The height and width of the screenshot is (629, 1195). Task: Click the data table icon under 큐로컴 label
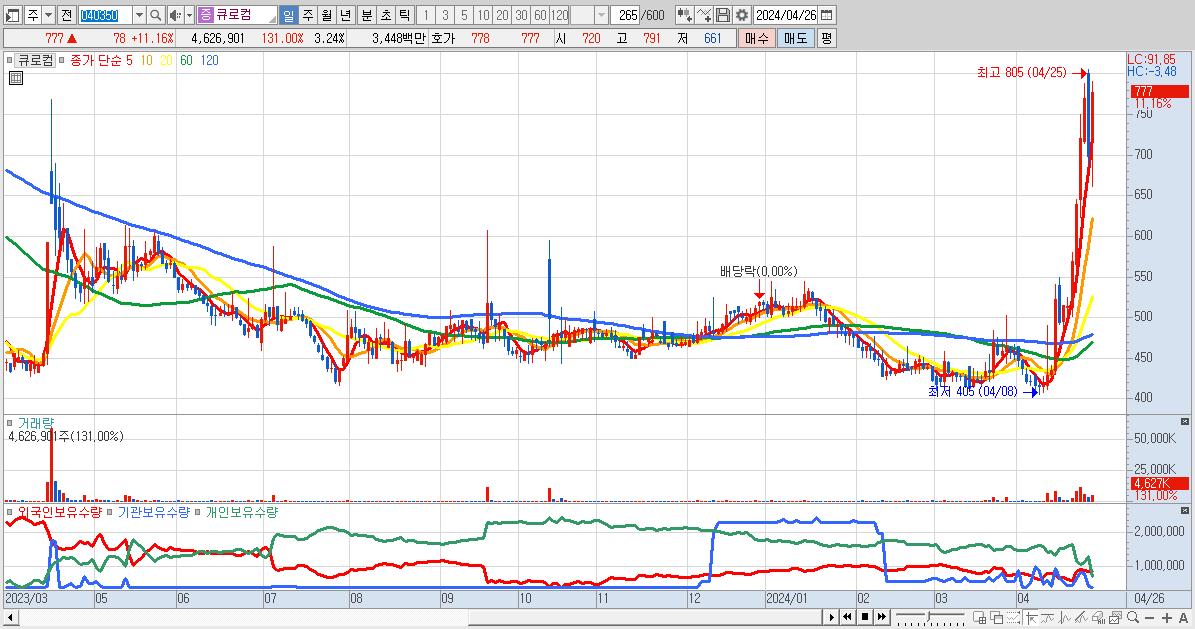coord(16,78)
